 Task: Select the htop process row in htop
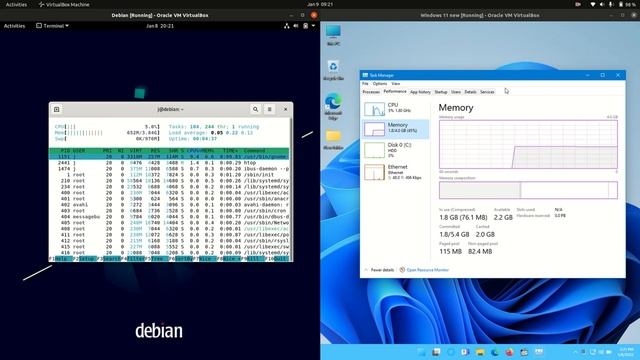click(169, 162)
